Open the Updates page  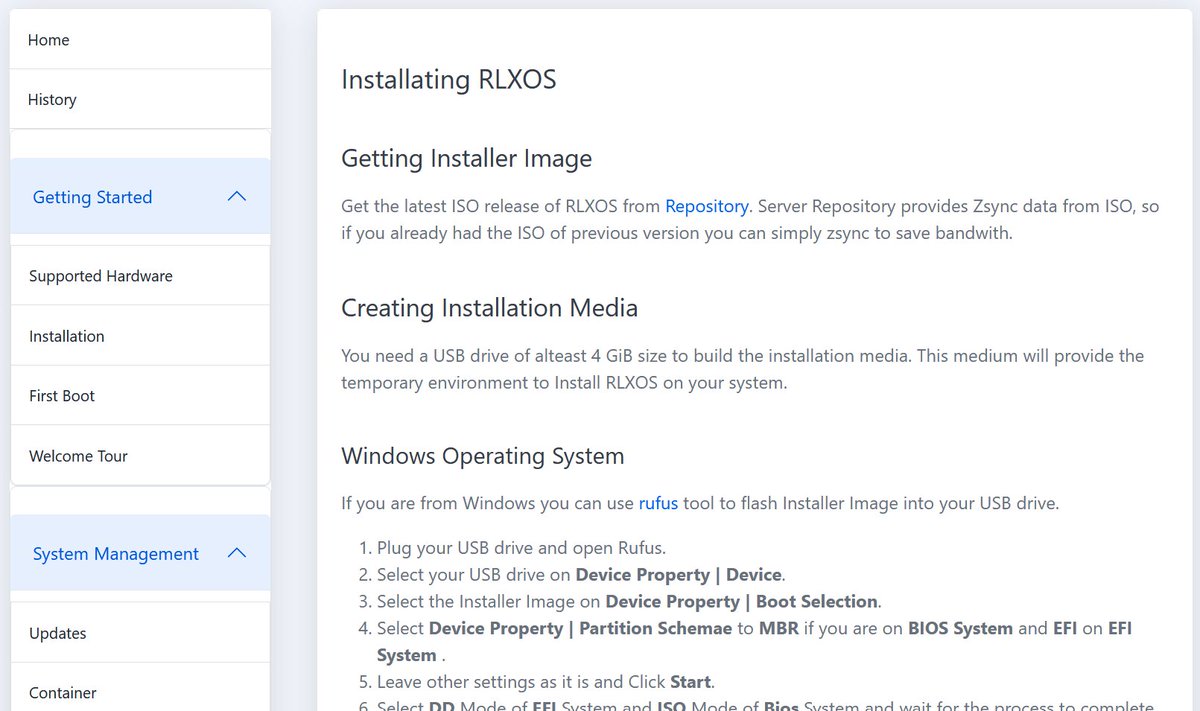(57, 632)
